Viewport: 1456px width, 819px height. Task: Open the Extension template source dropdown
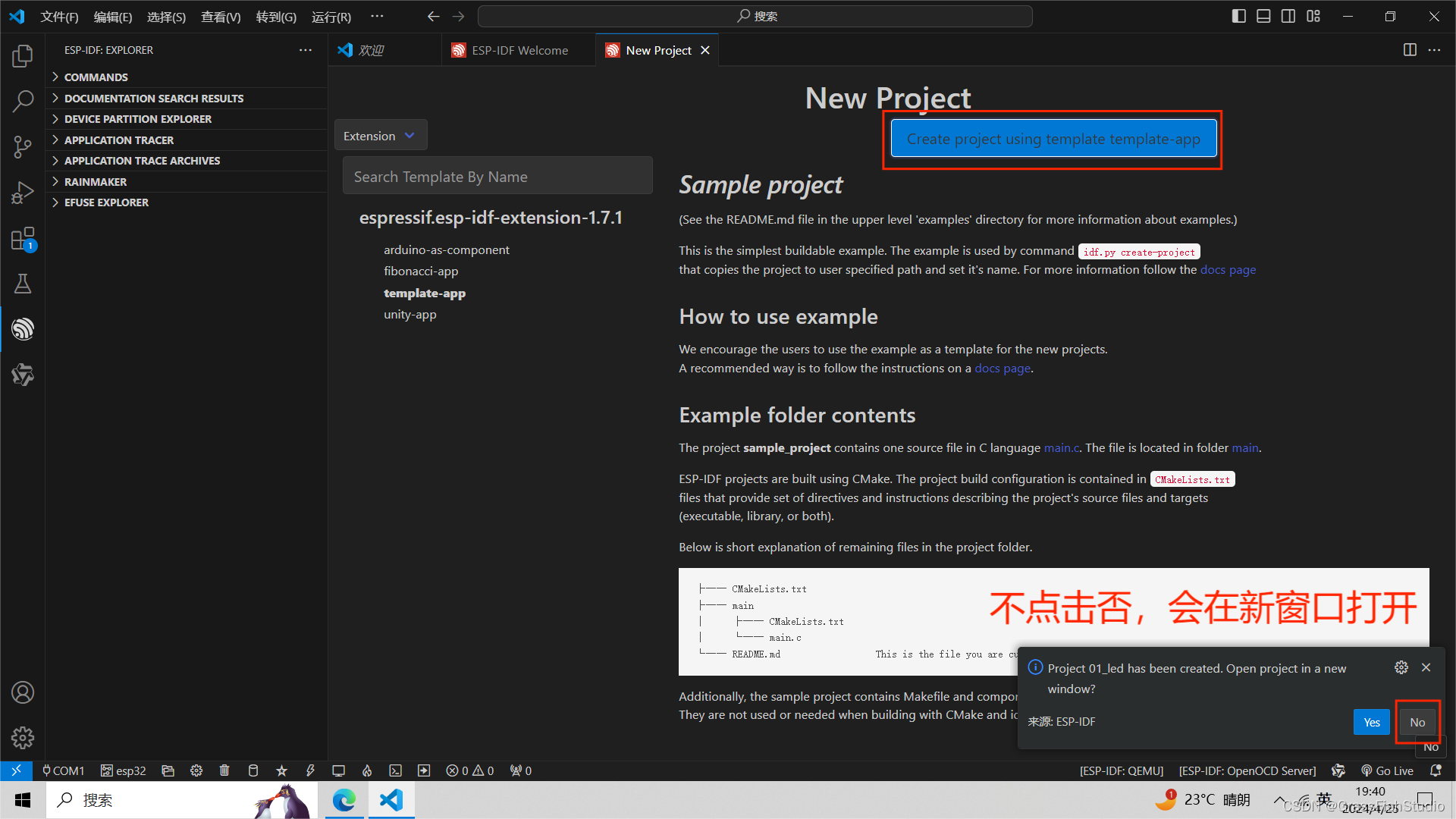tap(380, 136)
